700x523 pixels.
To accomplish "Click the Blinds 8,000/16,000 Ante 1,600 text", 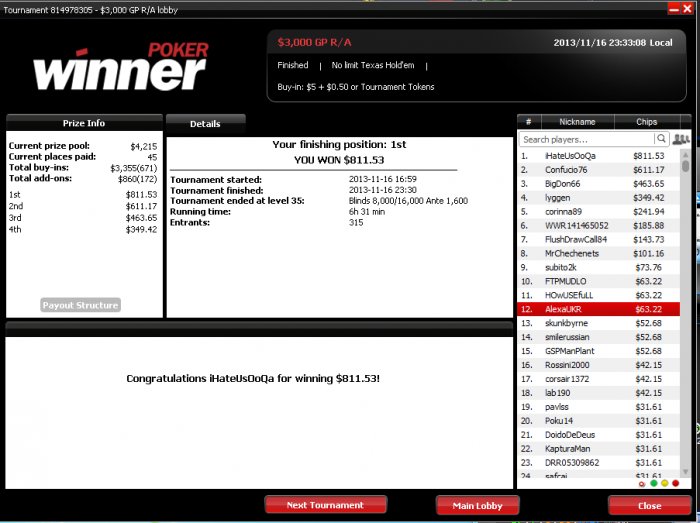I will [x=408, y=201].
